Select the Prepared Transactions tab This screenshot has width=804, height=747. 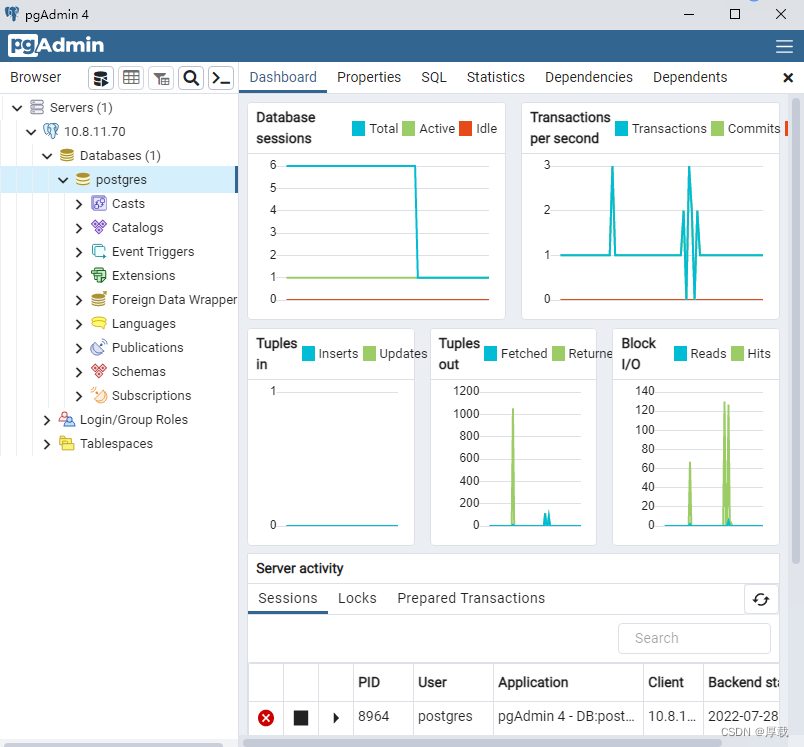(x=471, y=598)
